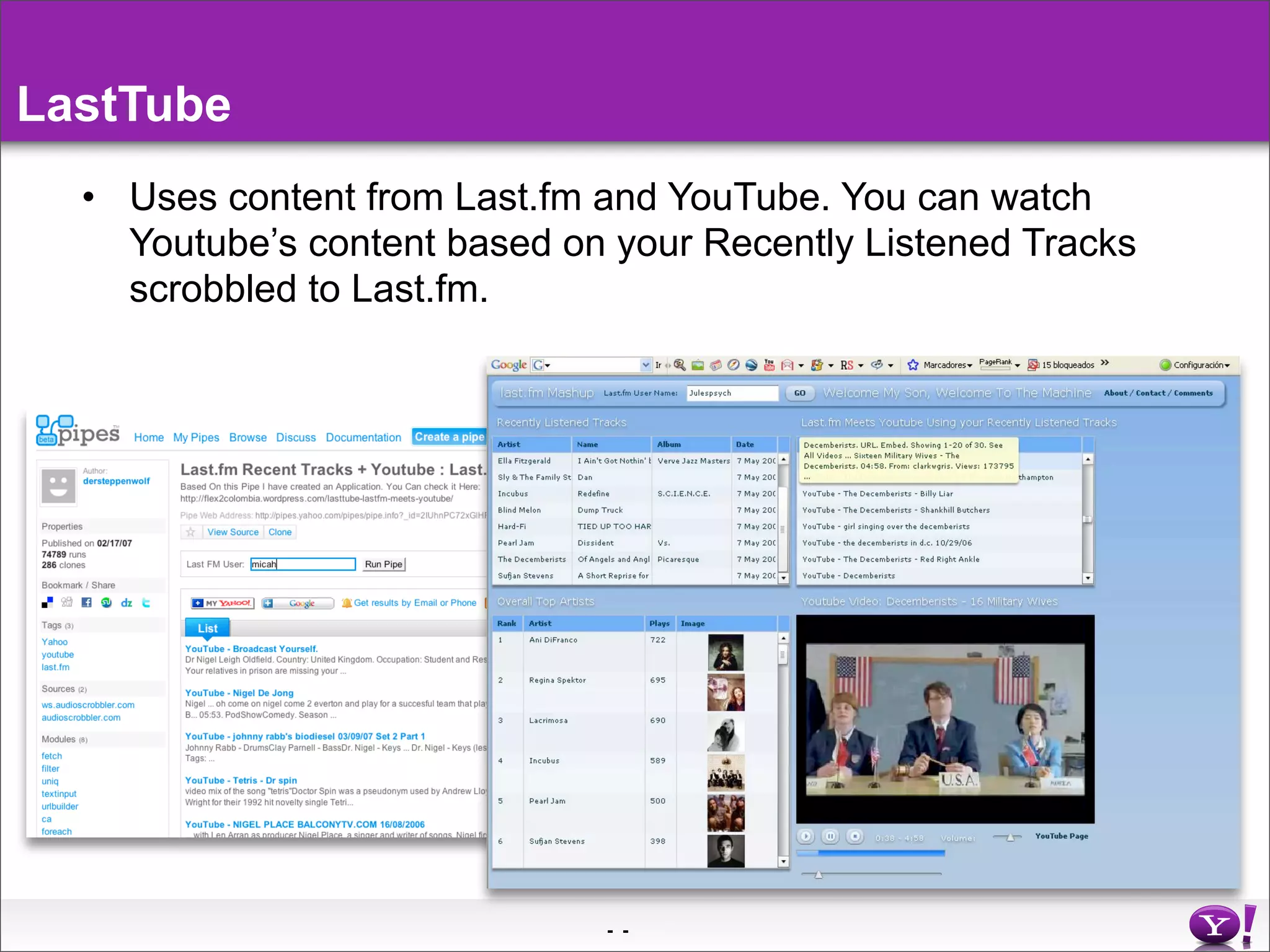Open My Pipes in navigation
1270x952 pixels.
click(196, 438)
